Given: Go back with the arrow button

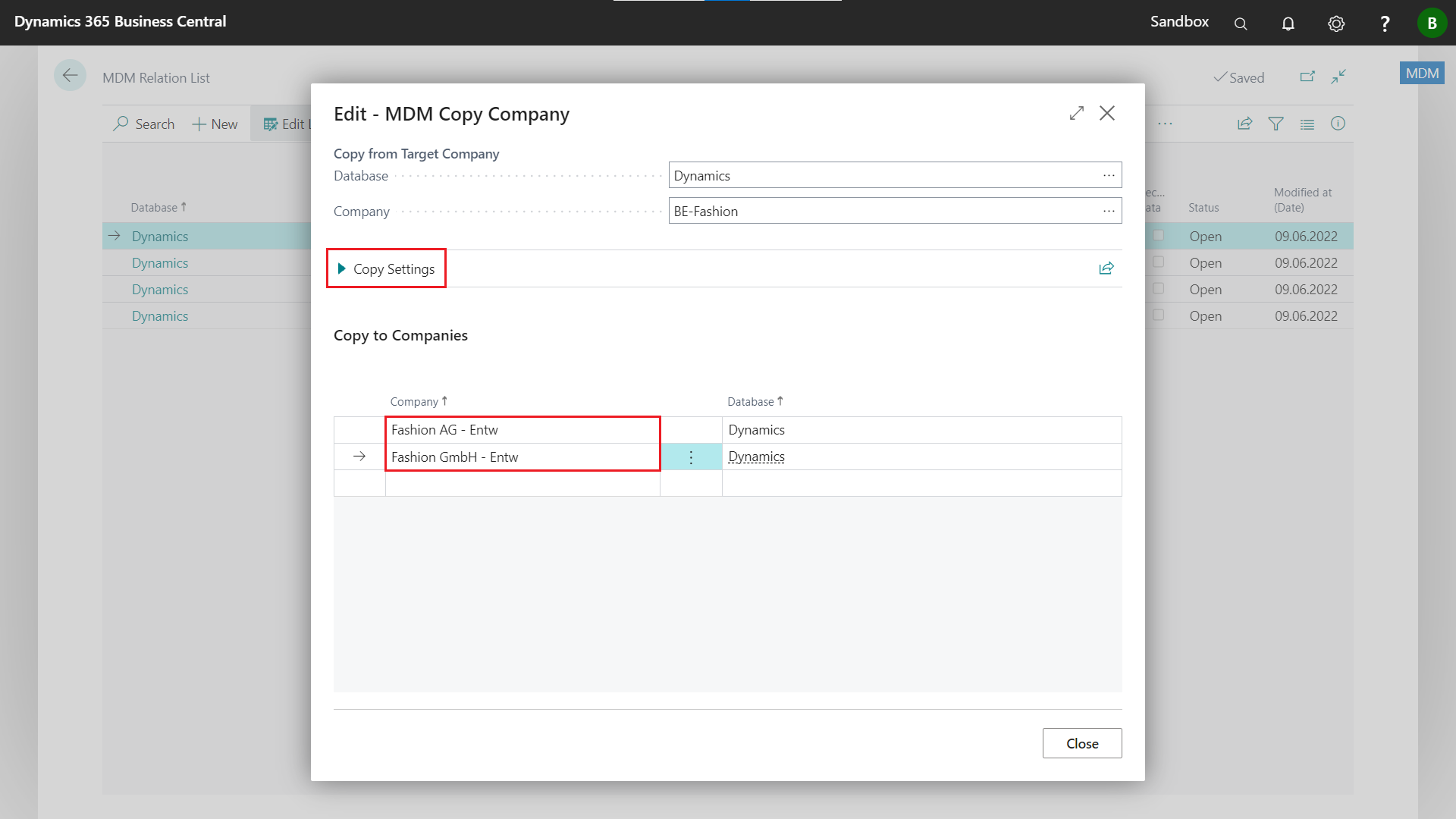Looking at the screenshot, I should [x=70, y=75].
